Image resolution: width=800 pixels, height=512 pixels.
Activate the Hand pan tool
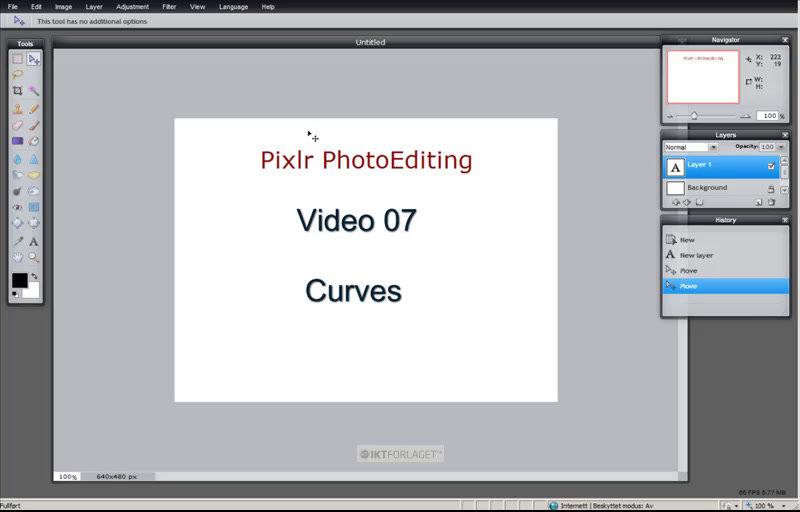(17, 257)
